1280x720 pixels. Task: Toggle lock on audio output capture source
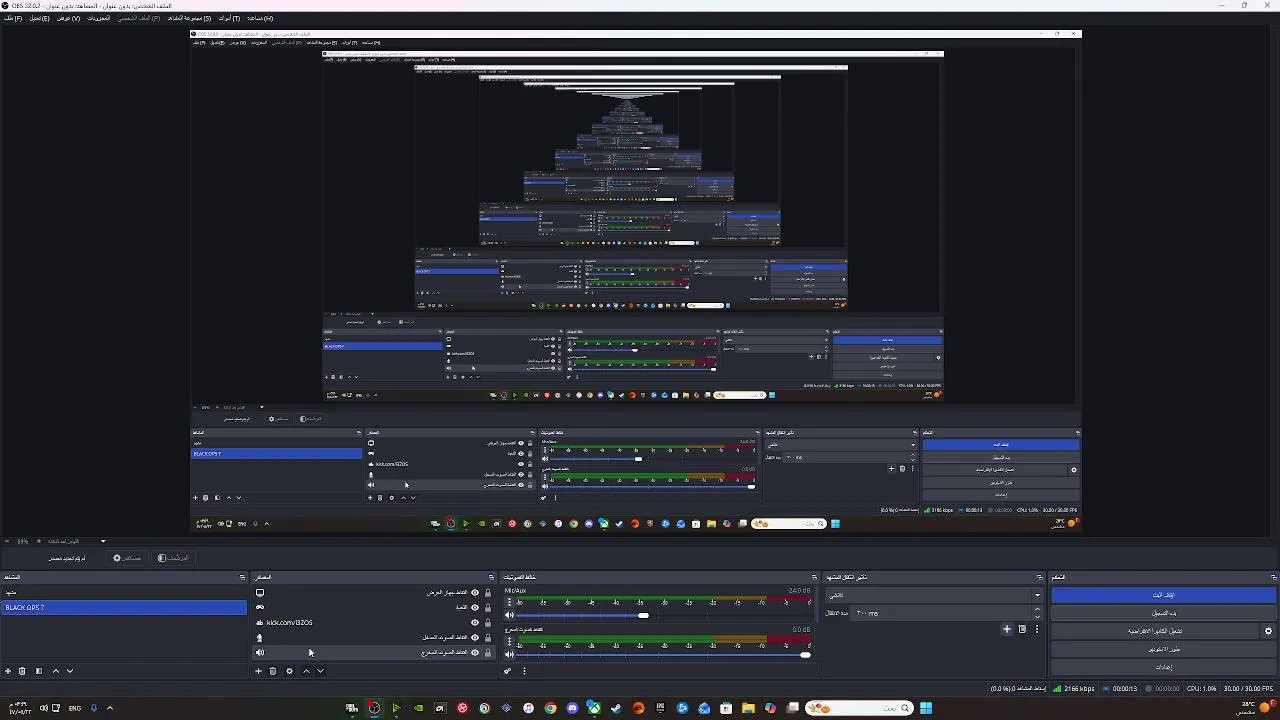488,652
